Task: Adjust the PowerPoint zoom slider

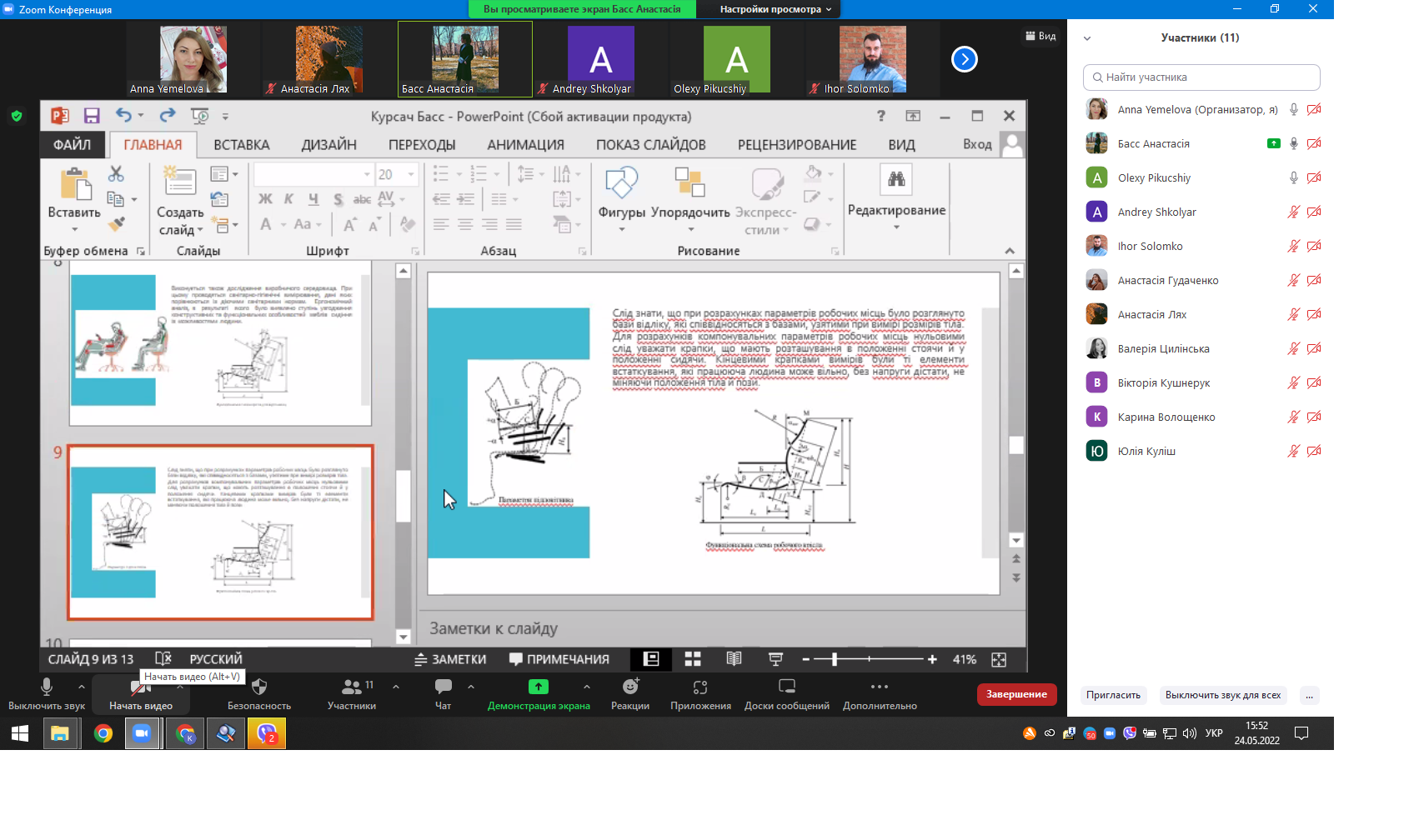Action: (x=835, y=659)
